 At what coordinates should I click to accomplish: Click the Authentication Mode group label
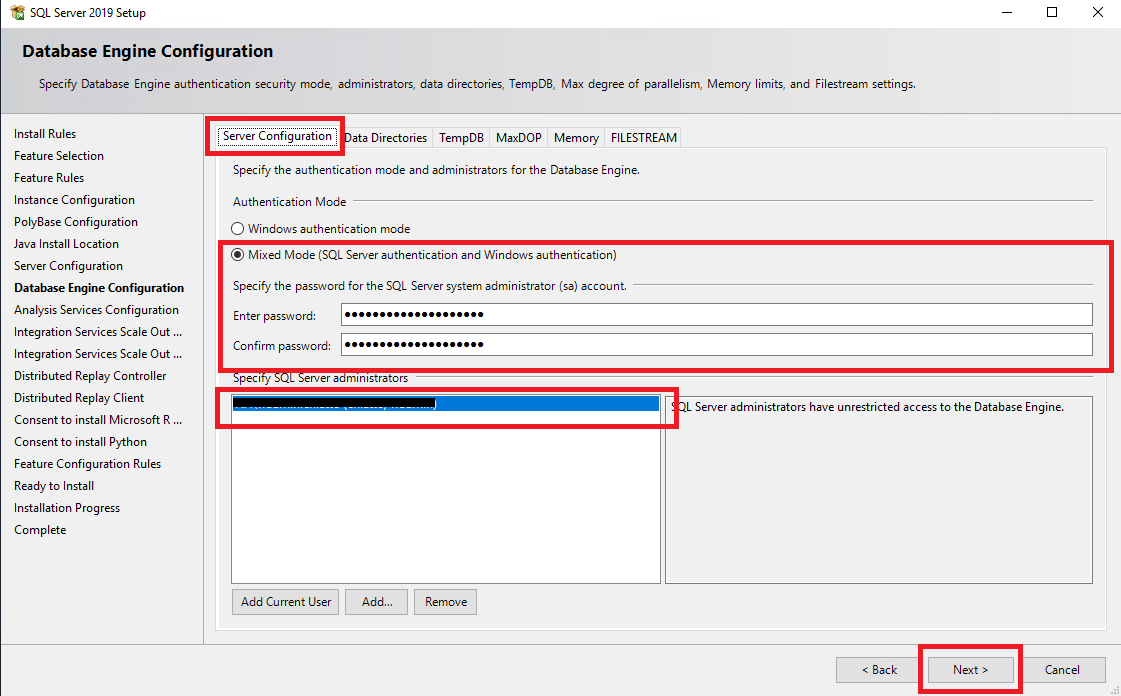click(x=290, y=202)
